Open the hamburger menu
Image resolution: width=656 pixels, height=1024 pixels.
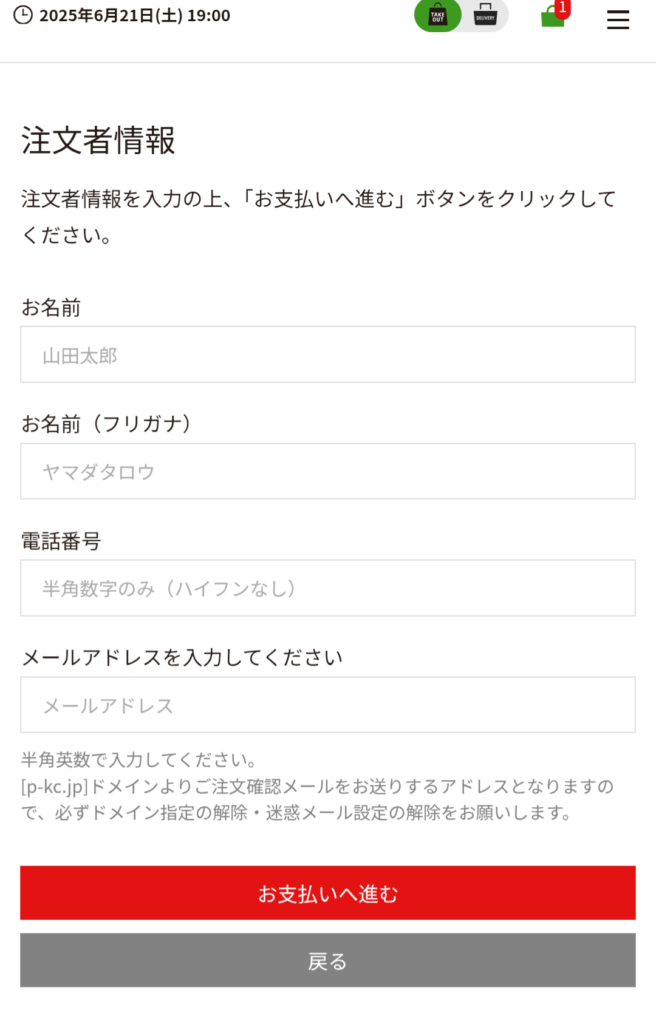(x=617, y=20)
